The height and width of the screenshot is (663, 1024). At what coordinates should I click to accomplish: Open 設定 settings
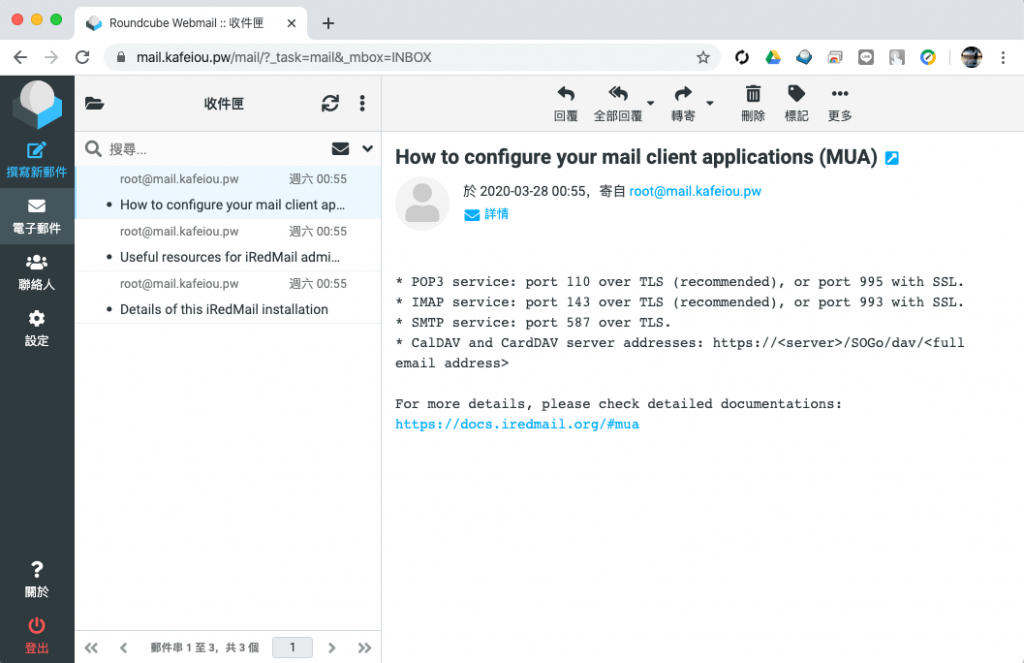point(37,329)
